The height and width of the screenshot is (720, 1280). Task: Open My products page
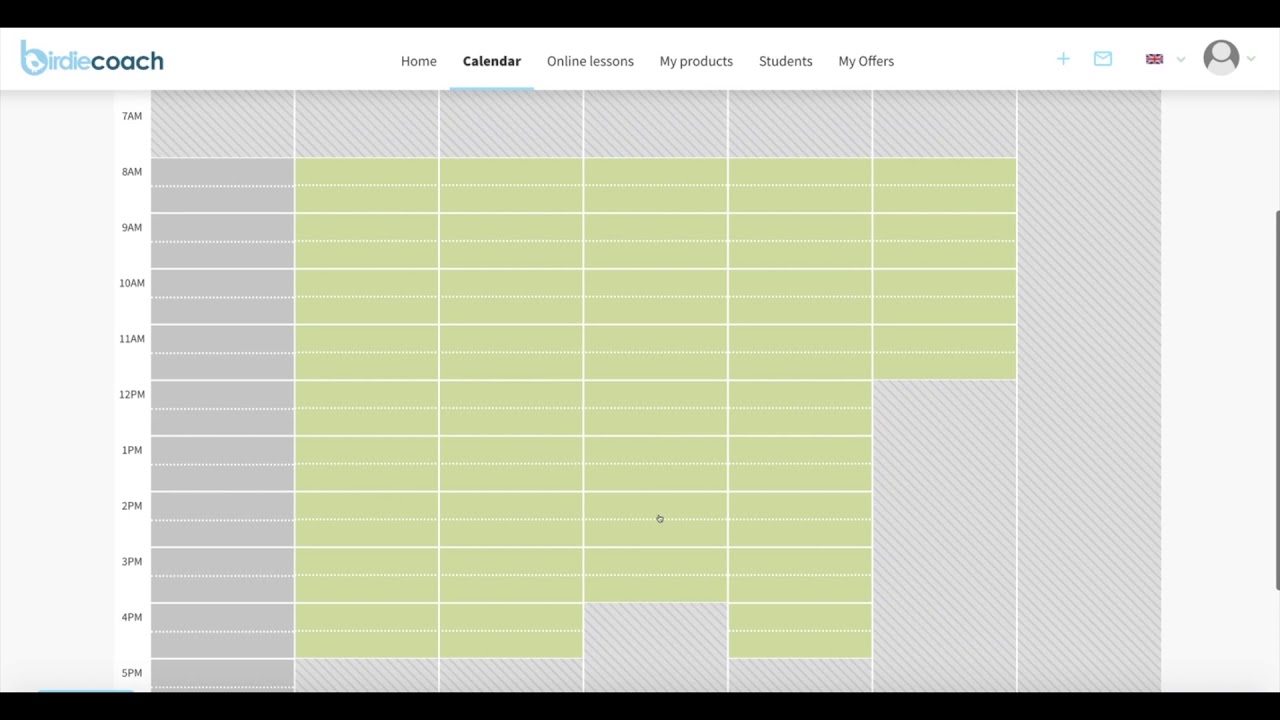pos(696,61)
